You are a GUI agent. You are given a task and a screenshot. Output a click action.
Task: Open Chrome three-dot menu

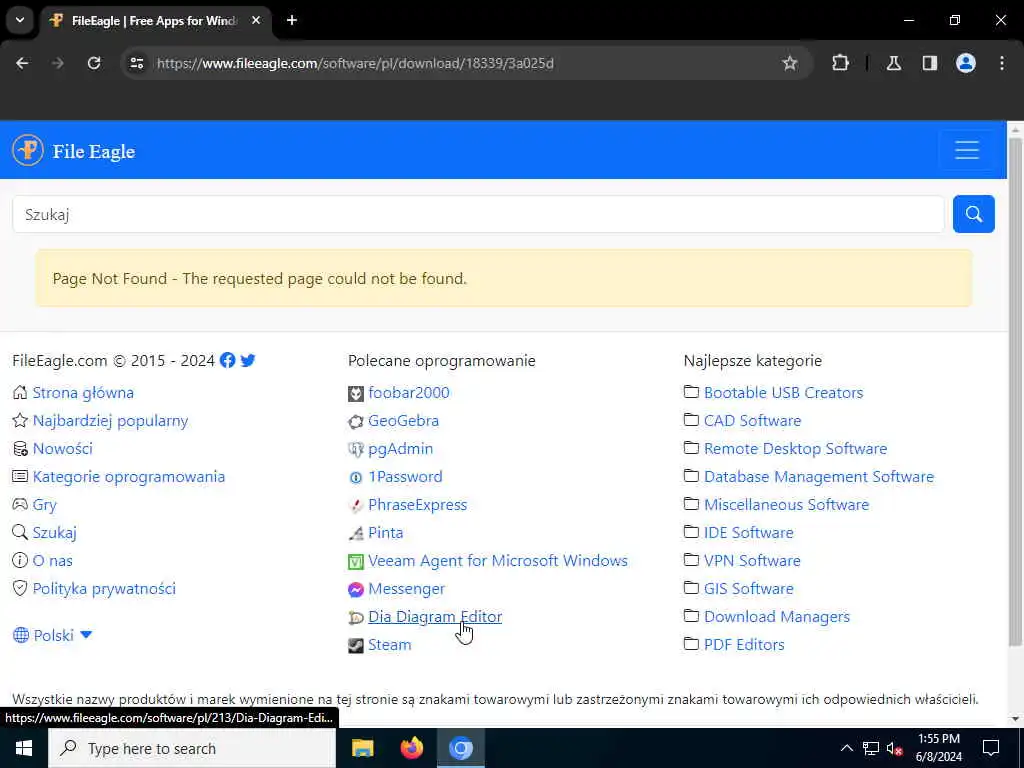1001,63
